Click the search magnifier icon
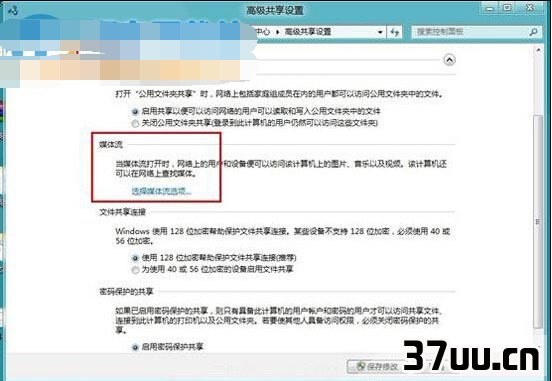This screenshot has height=381, width=552. 534,32
